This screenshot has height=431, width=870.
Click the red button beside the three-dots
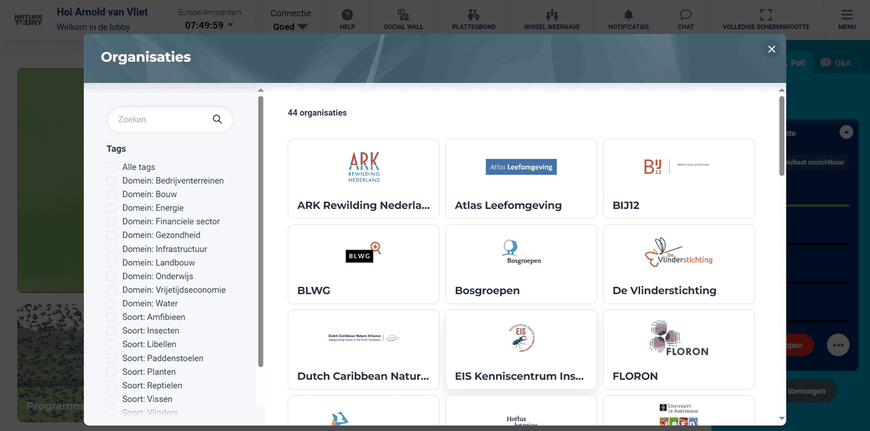[x=800, y=345]
